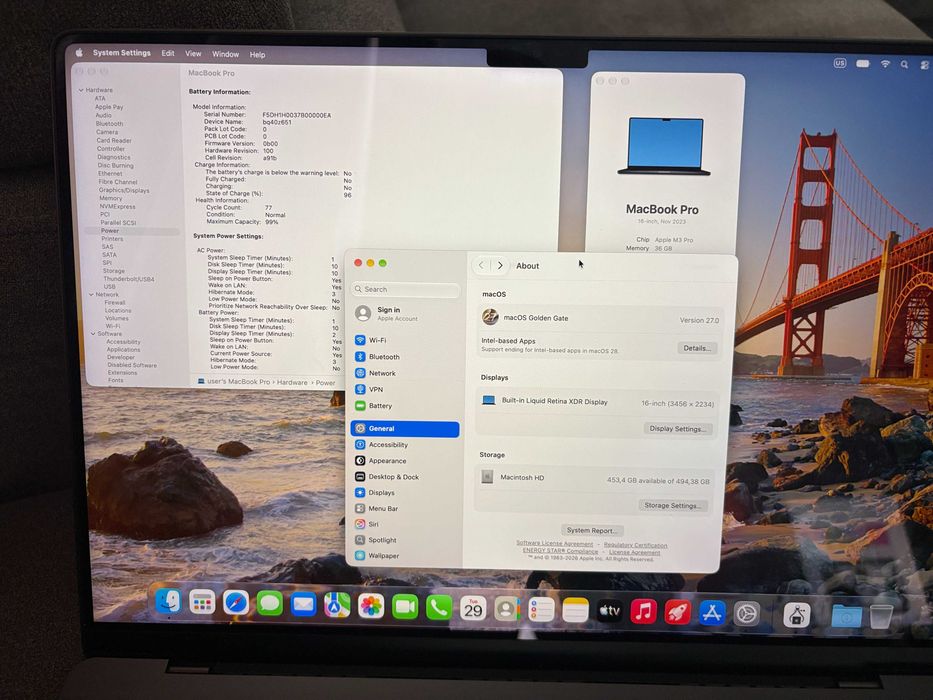Open the Mail app in Dock
The image size is (933, 700).
[303, 605]
